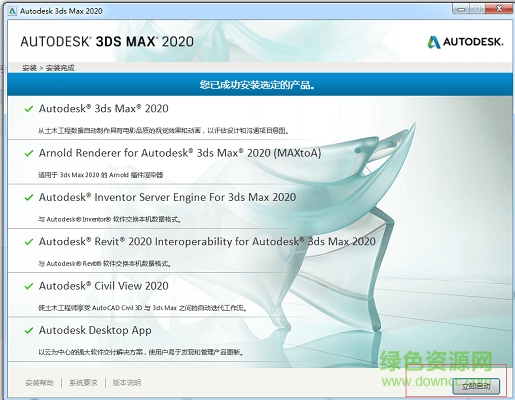Click the checkmark next to Autodesk Desktop App

29,330
